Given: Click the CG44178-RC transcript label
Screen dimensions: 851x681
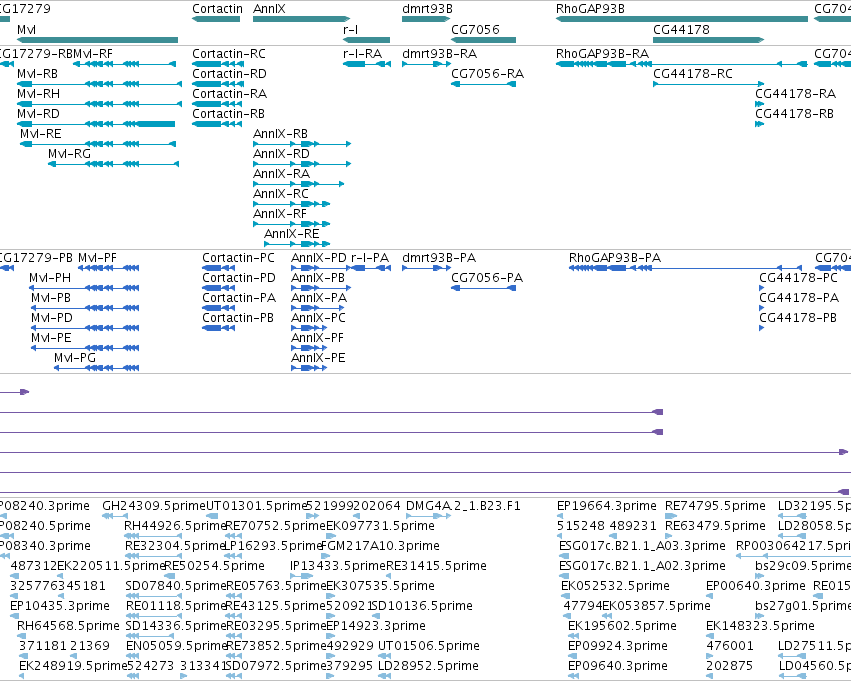Looking at the screenshot, I should 693,73.
